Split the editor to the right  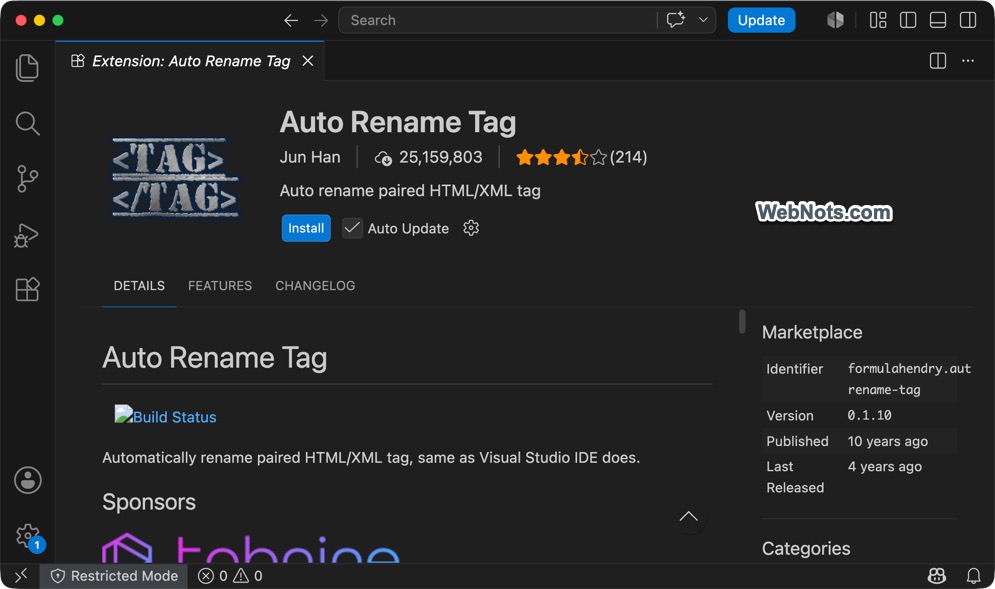pos(937,61)
